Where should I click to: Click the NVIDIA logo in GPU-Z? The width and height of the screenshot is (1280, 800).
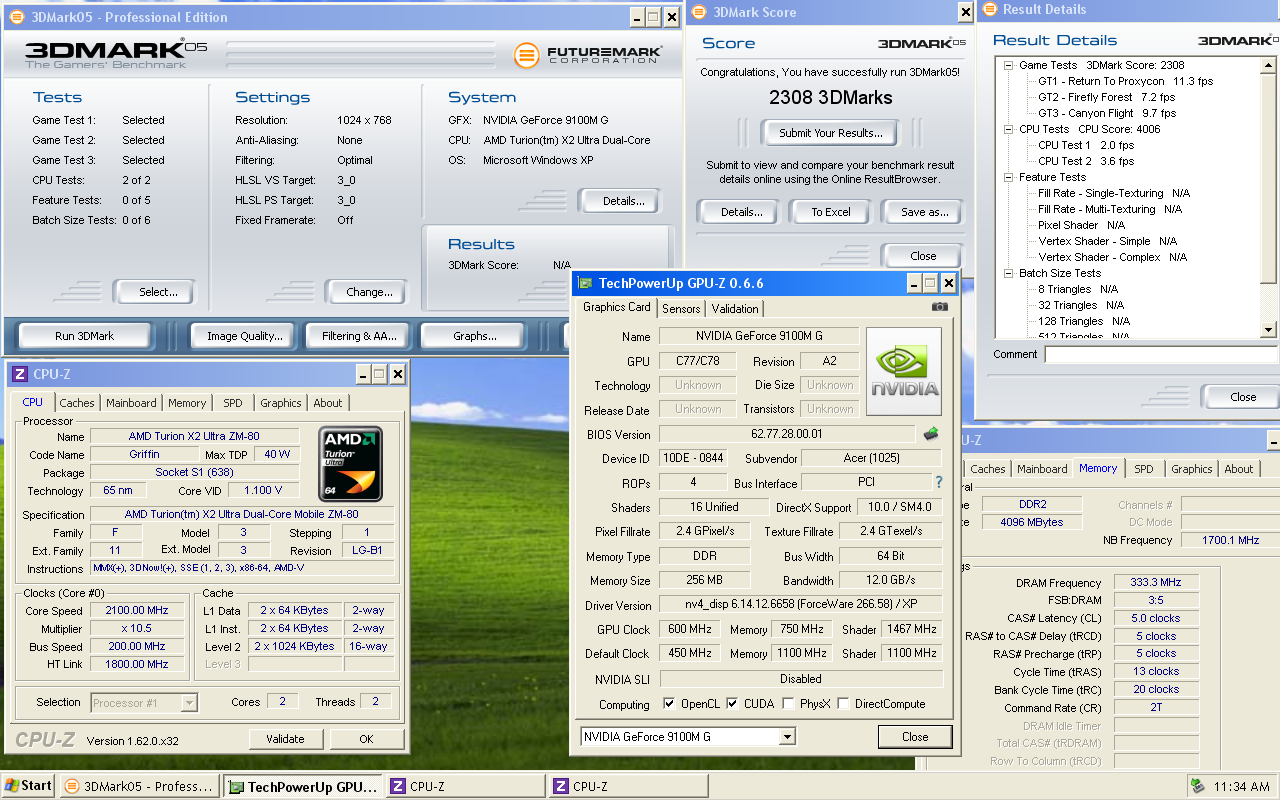tap(904, 371)
